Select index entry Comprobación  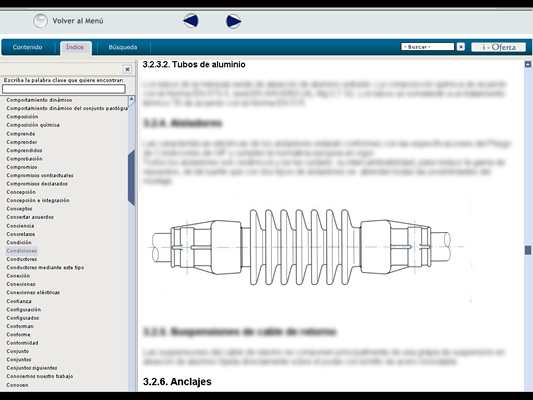coord(24,159)
